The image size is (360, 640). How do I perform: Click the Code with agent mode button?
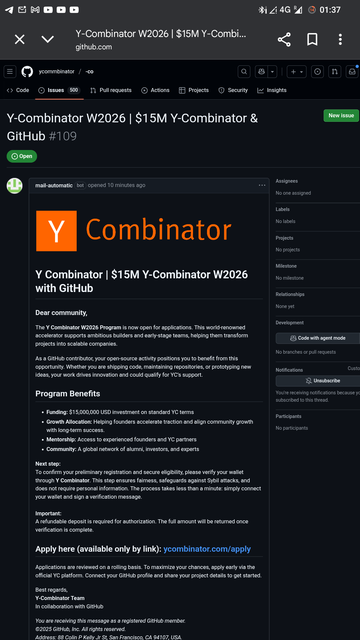point(318,338)
